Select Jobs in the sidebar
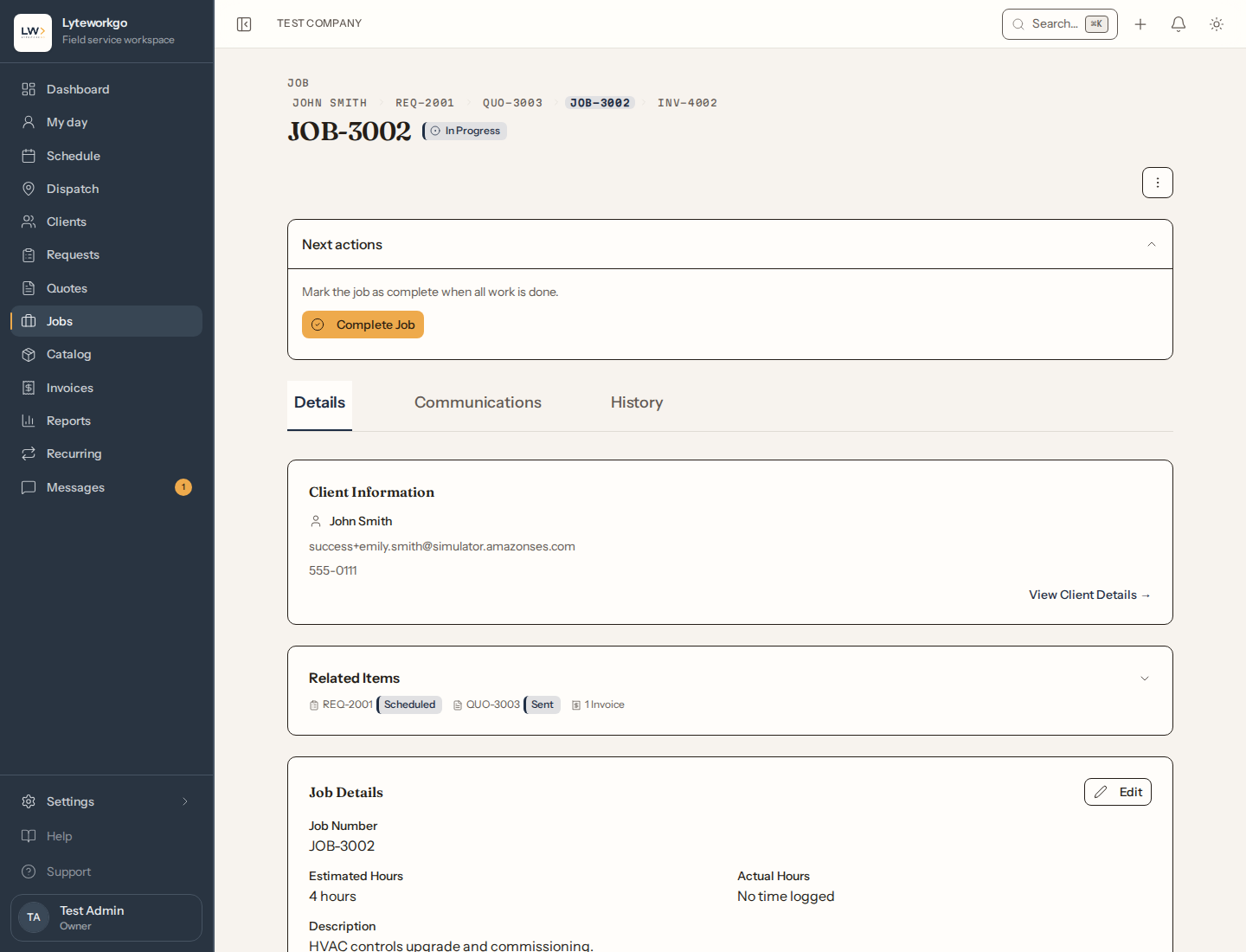This screenshot has width=1246, height=952. pos(106,321)
